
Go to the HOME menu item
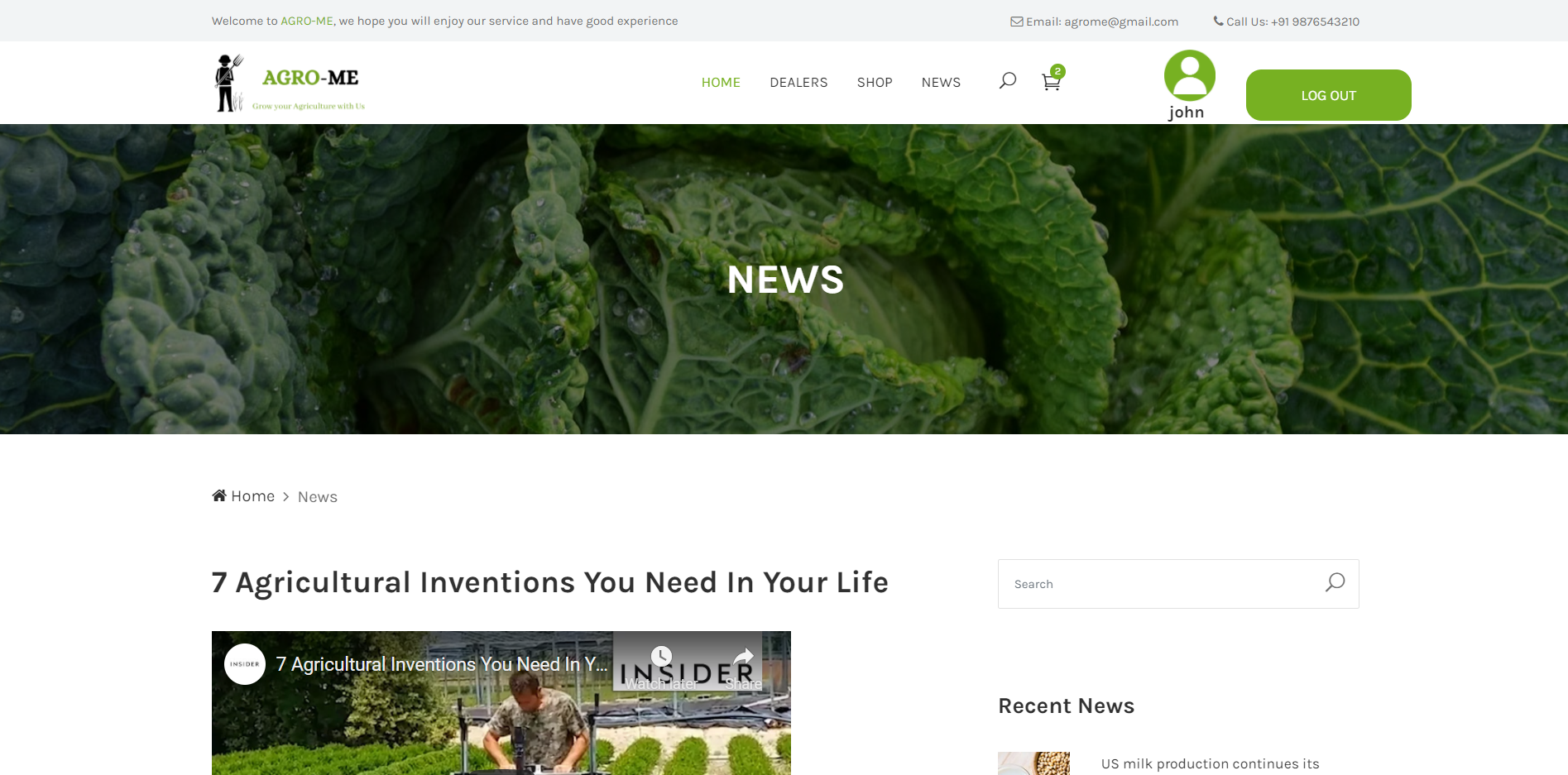[721, 83]
